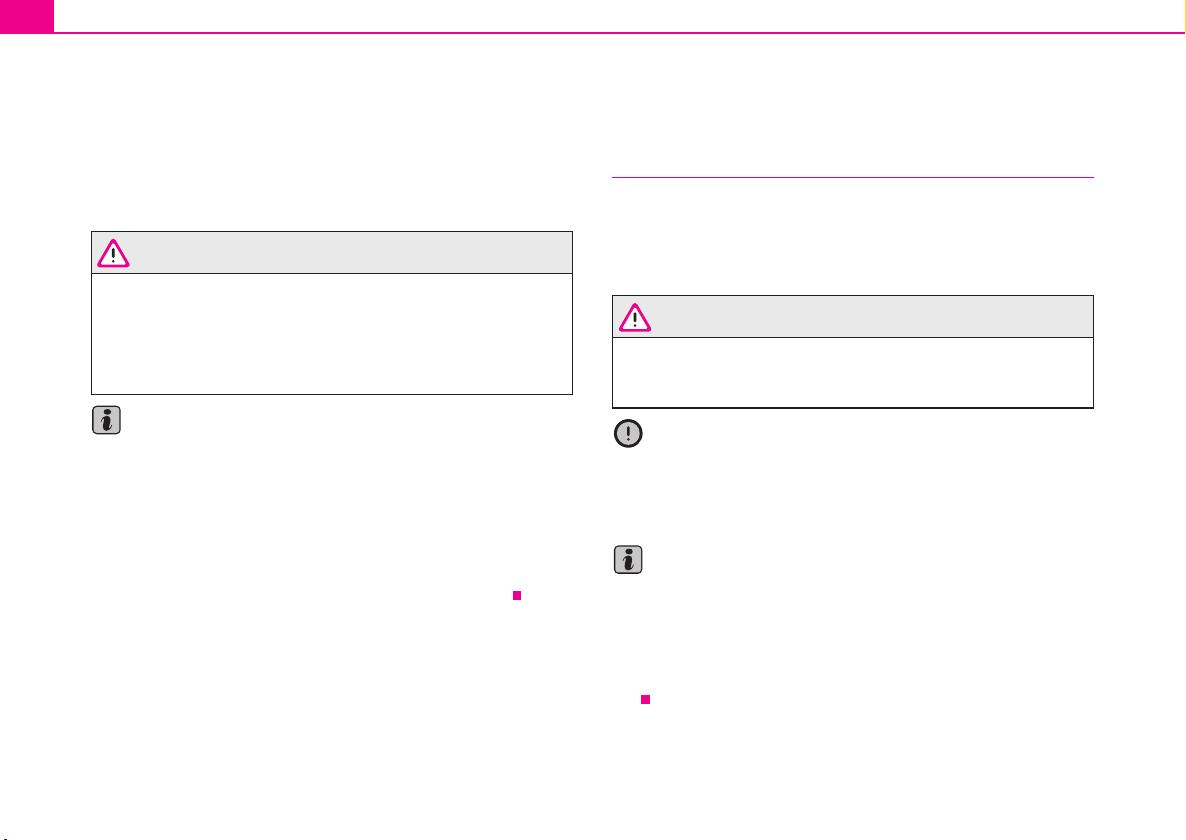Click the thin magenta section rule above the right column

852,177
